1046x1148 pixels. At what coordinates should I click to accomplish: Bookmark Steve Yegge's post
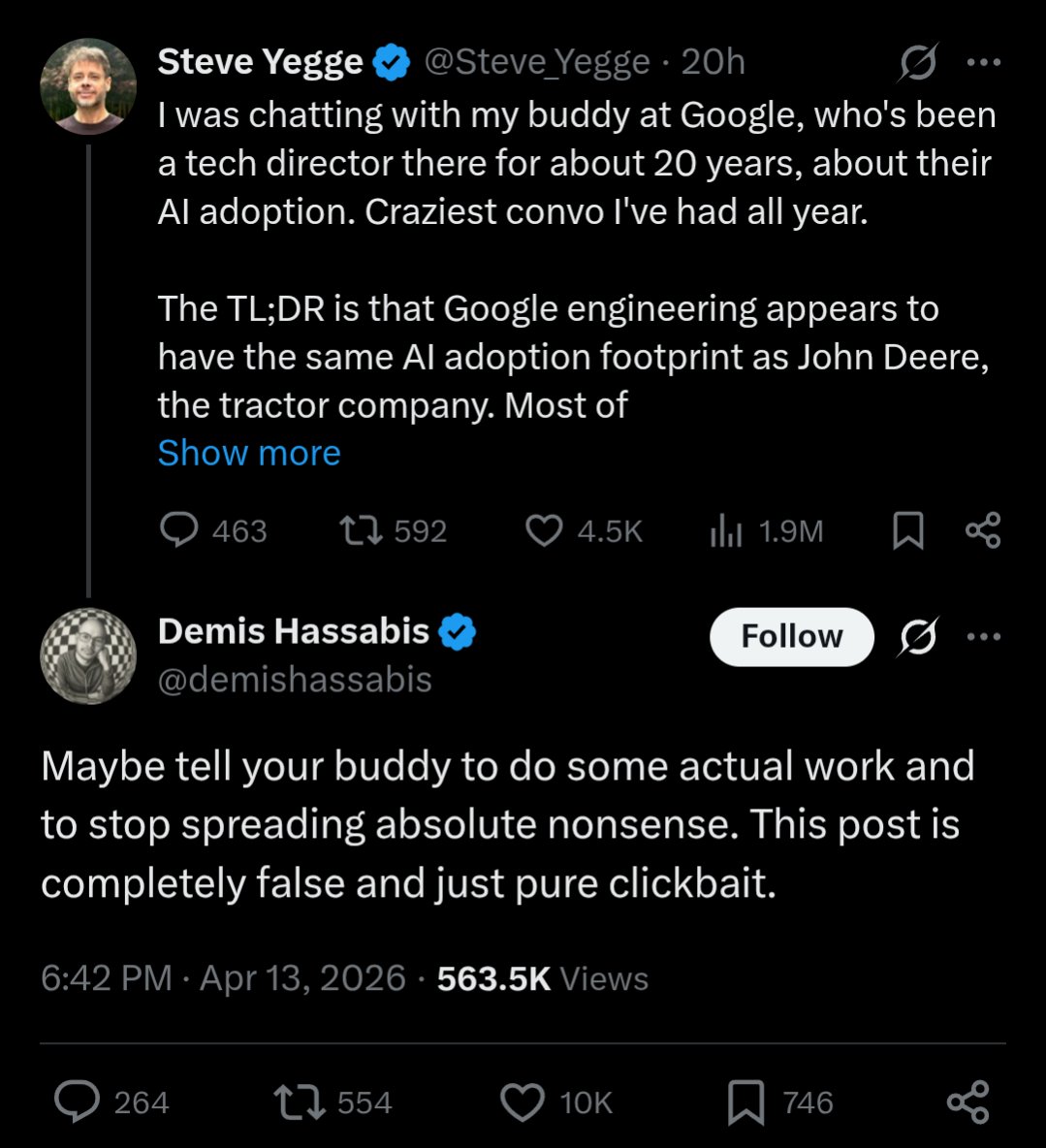pos(907,530)
